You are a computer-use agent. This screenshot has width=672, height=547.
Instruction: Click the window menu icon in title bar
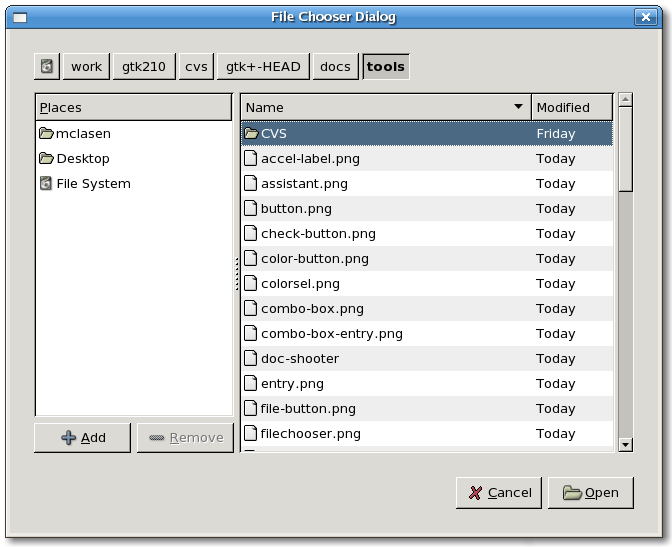pyautogui.click(x=19, y=17)
